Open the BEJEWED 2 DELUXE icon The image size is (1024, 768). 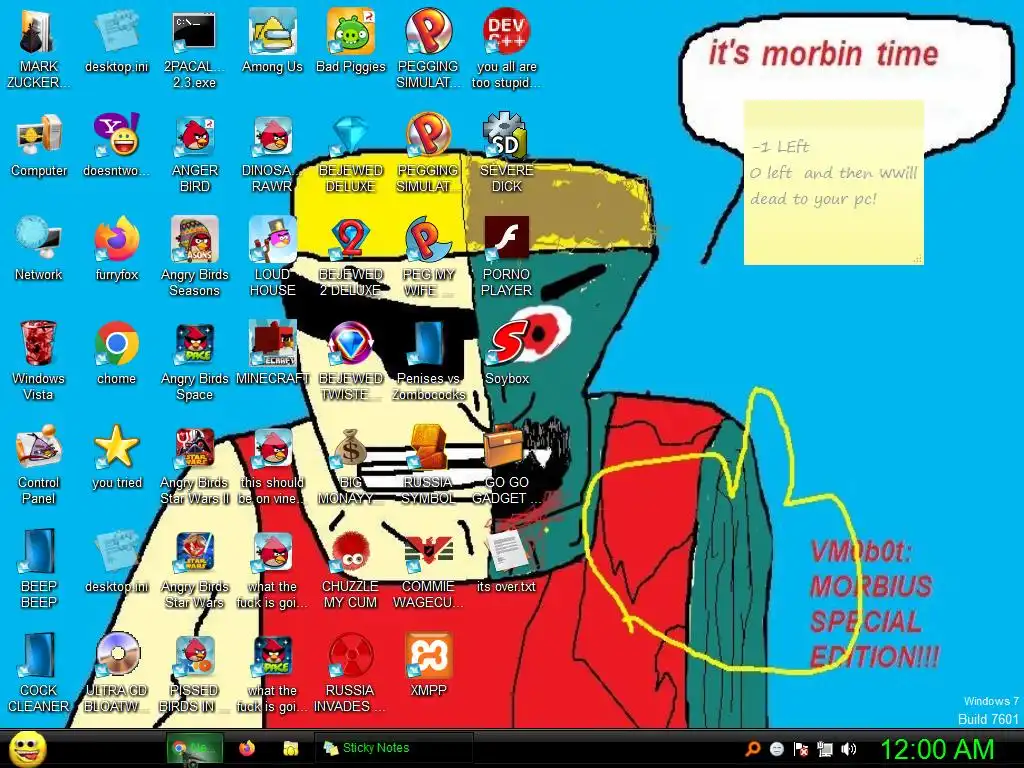[351, 257]
